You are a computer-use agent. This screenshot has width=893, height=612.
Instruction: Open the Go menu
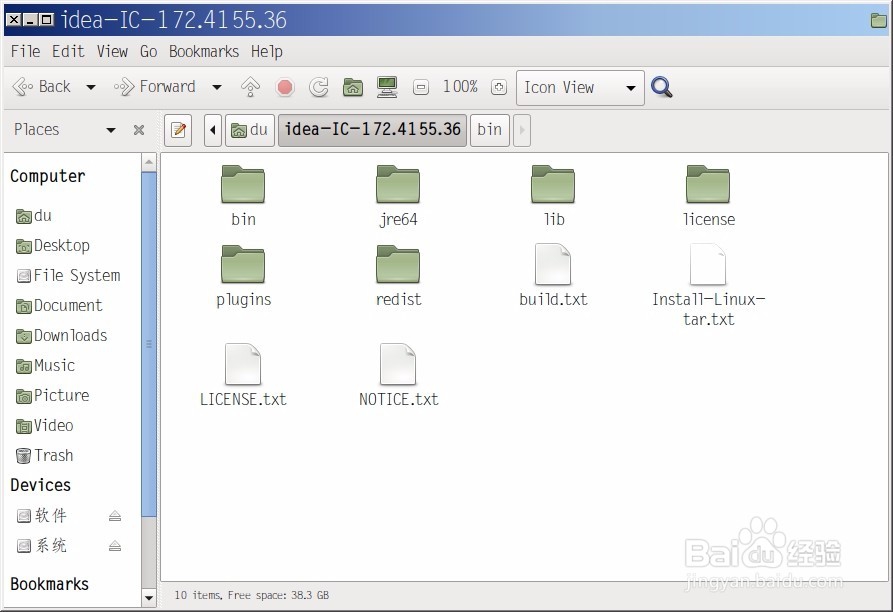pyautogui.click(x=148, y=51)
